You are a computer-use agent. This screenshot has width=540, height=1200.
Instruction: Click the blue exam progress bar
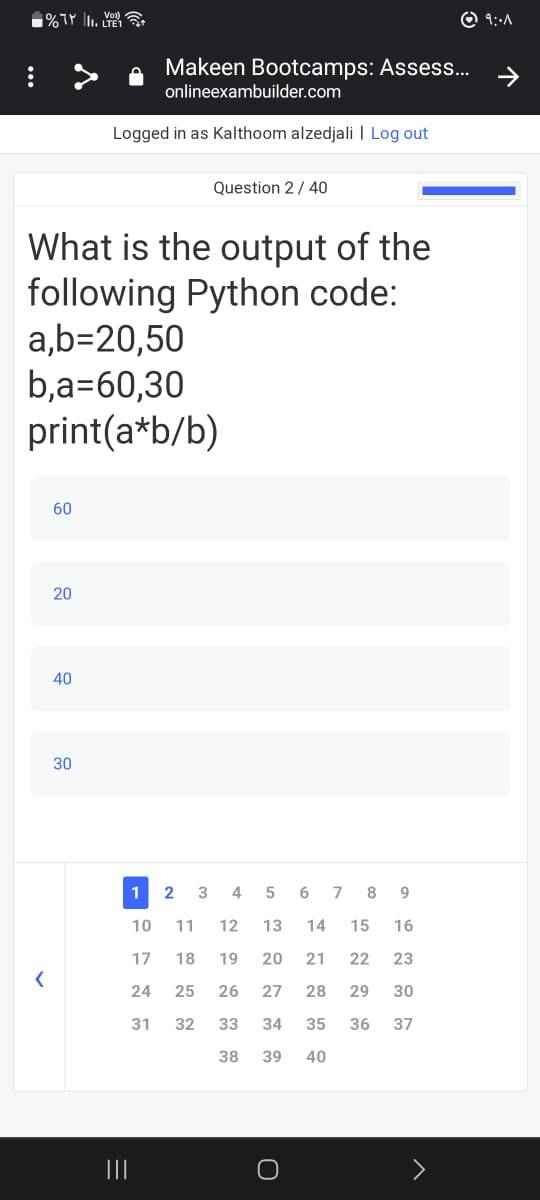[x=468, y=189]
